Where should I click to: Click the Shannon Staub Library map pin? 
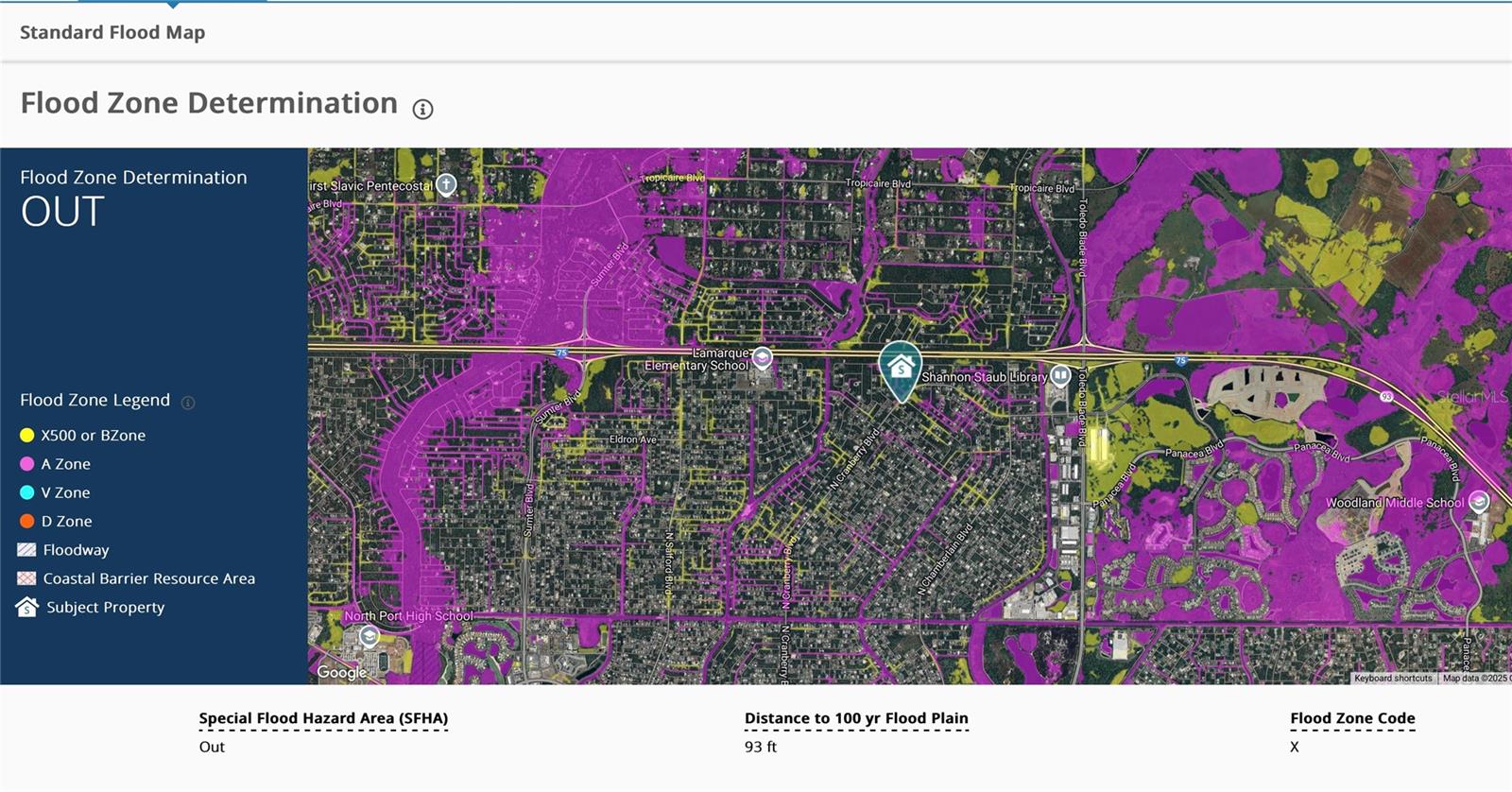point(1061,375)
